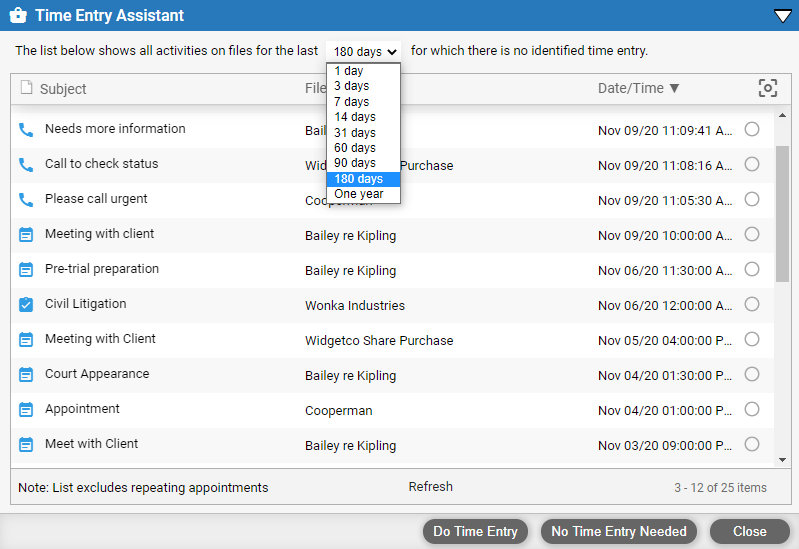This screenshot has height=549, width=799.
Task: Click the Refresh link
Action: pyautogui.click(x=431, y=487)
